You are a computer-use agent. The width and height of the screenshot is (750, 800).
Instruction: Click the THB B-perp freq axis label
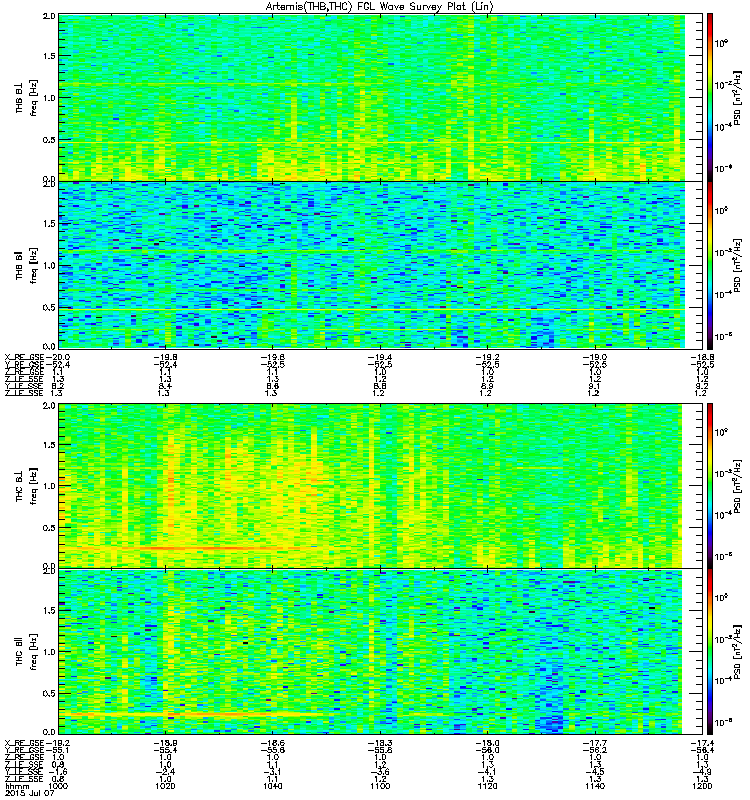[x=26, y=97]
